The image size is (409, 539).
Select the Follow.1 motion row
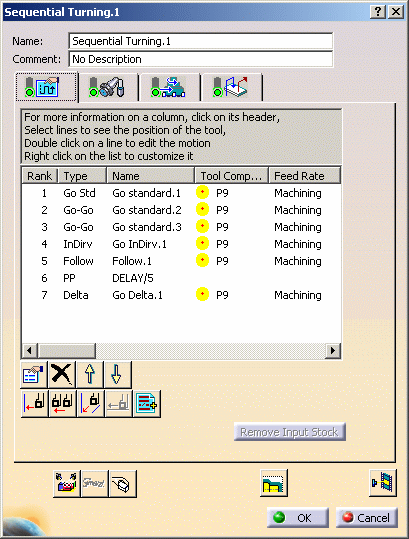tap(181, 261)
